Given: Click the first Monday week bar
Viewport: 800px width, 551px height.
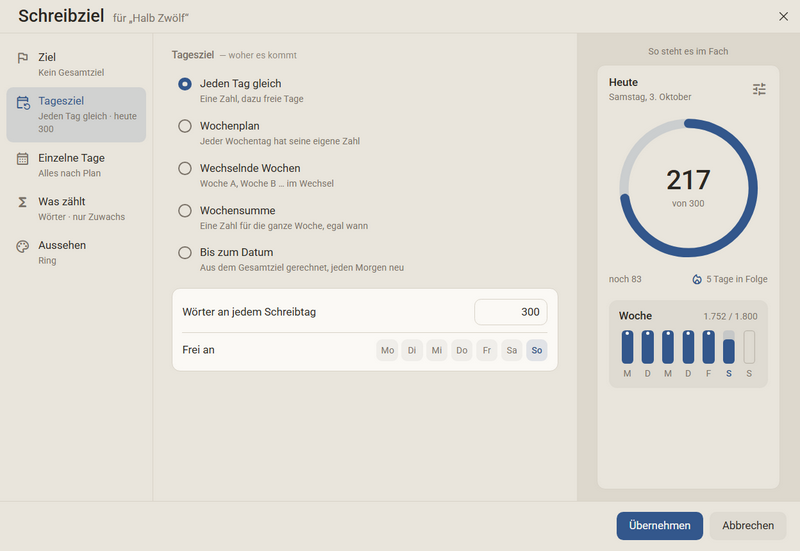Looking at the screenshot, I should coord(627,347).
